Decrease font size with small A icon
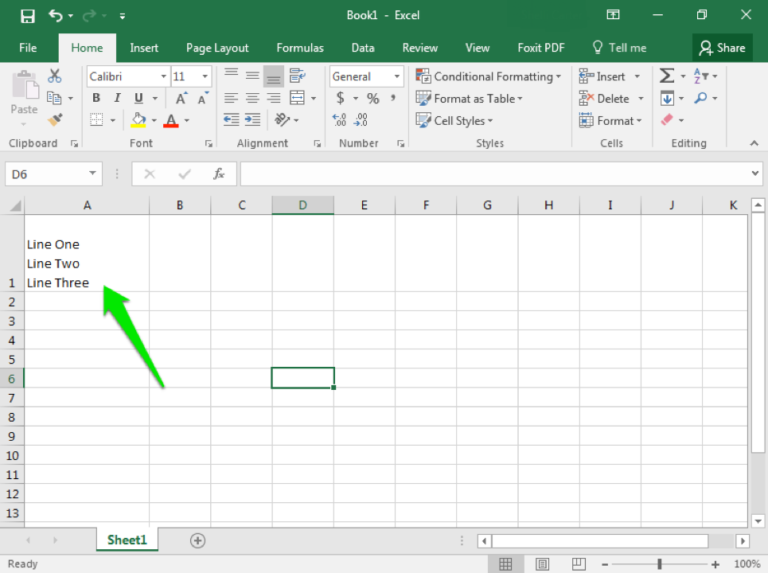 coord(202,98)
